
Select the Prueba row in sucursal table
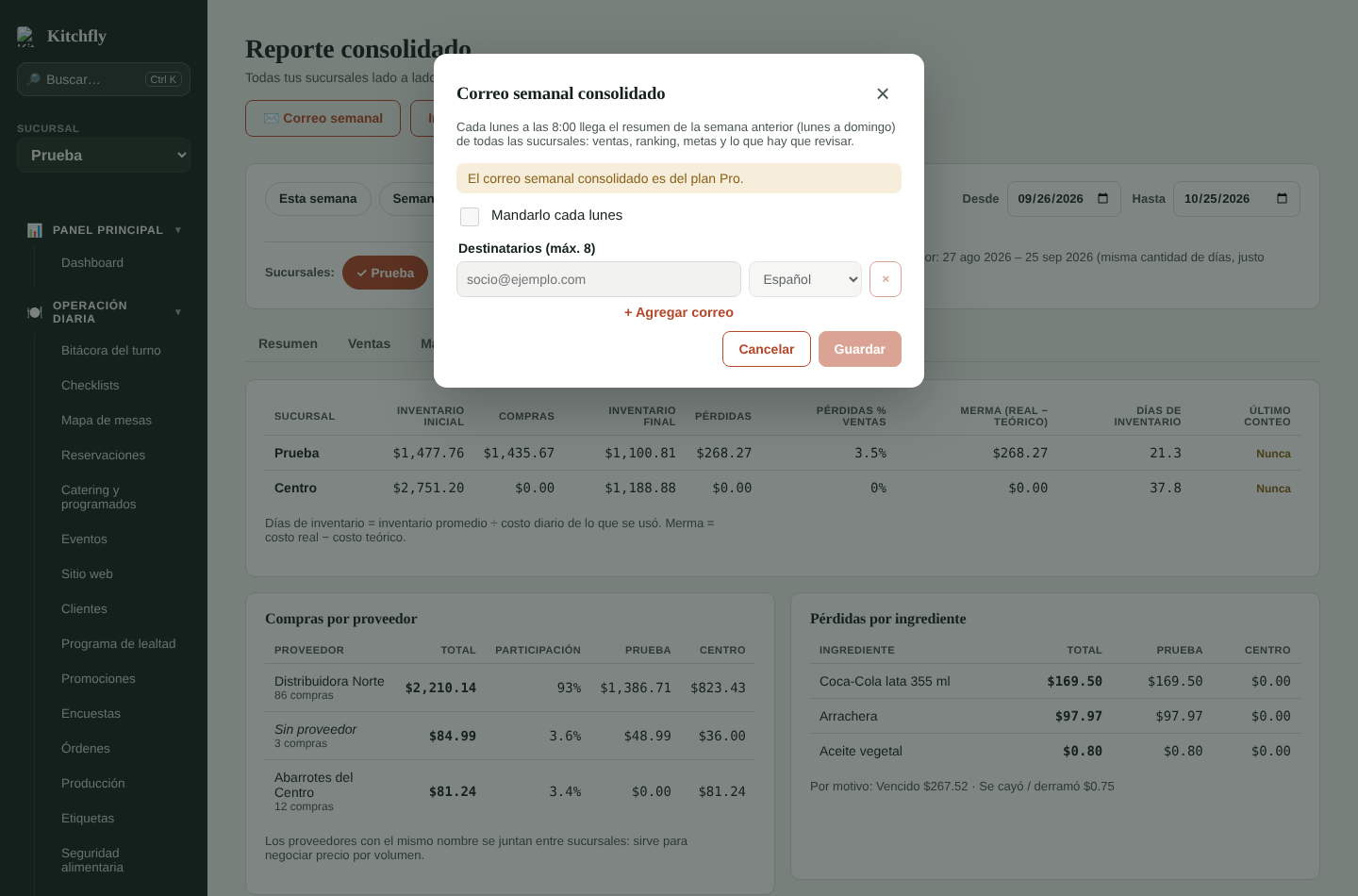tap(783, 453)
